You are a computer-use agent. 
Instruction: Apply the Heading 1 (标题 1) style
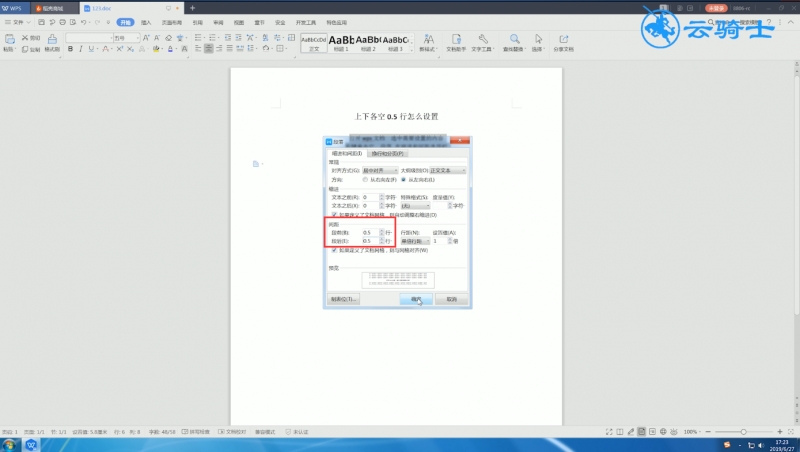(341, 43)
